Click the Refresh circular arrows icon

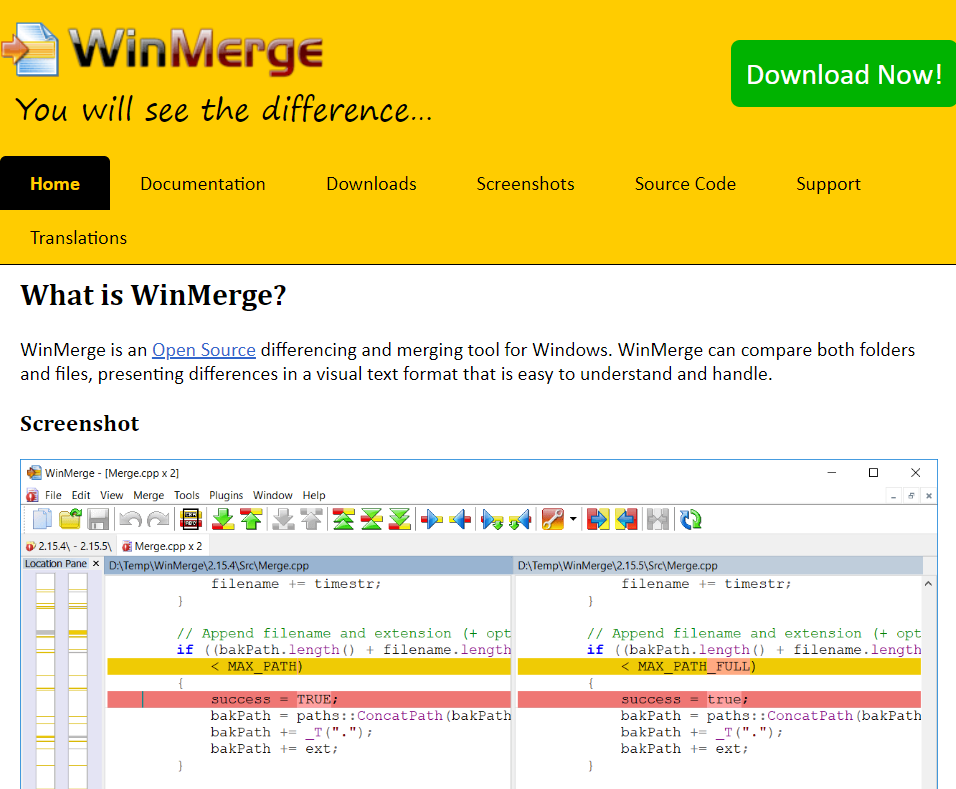(x=691, y=519)
